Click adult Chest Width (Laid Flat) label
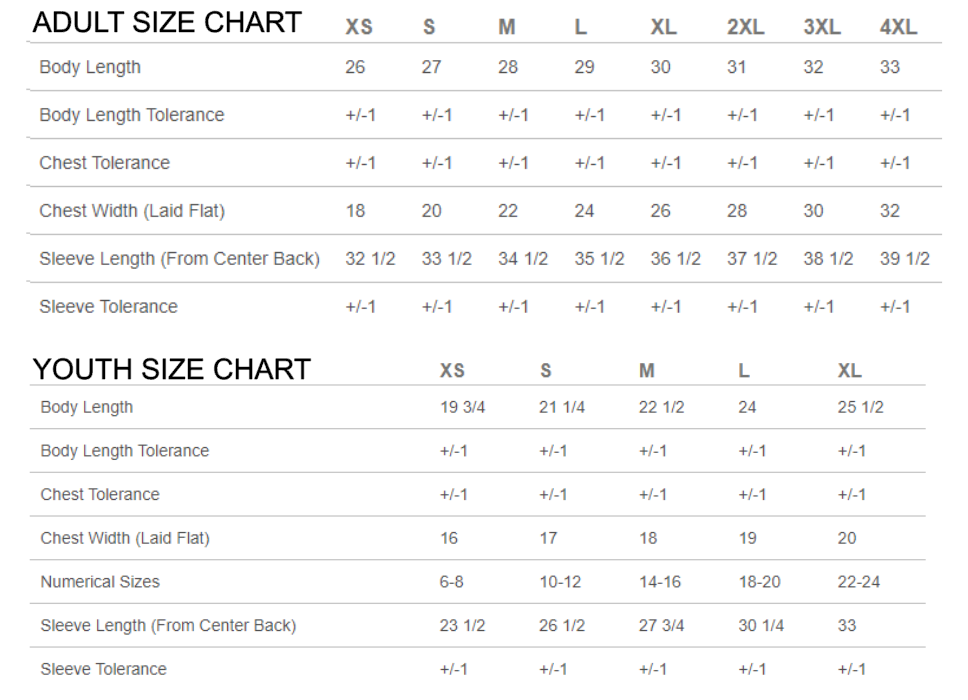 (x=132, y=211)
